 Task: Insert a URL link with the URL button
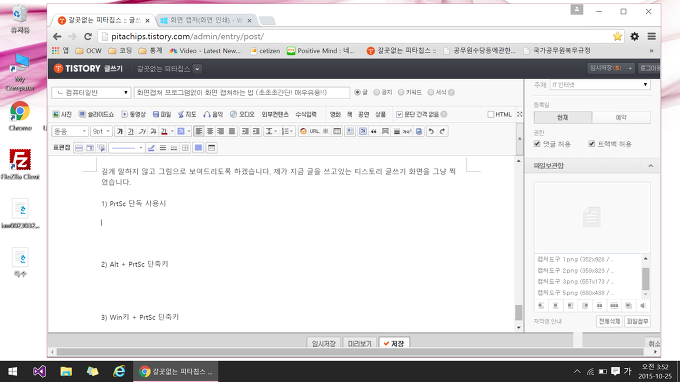[314, 131]
